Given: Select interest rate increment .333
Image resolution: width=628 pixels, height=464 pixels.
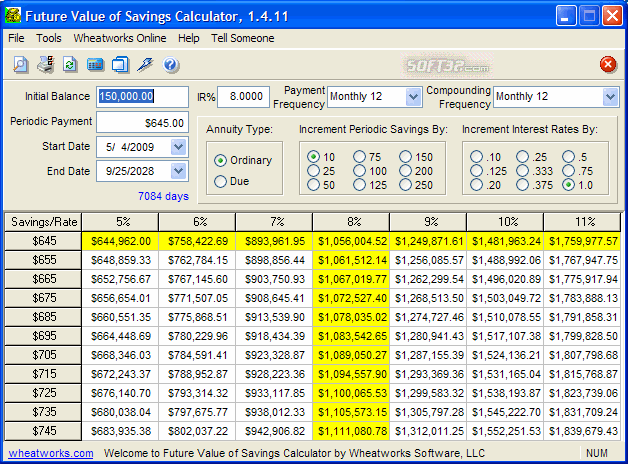Looking at the screenshot, I should (534, 171).
